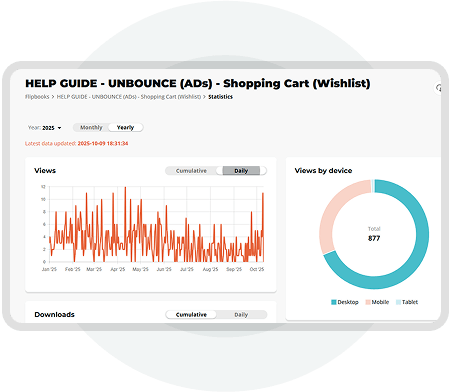Screen dimensions: 450x392
Task: Select Daily in the Downloads panel
Action: tap(241, 315)
